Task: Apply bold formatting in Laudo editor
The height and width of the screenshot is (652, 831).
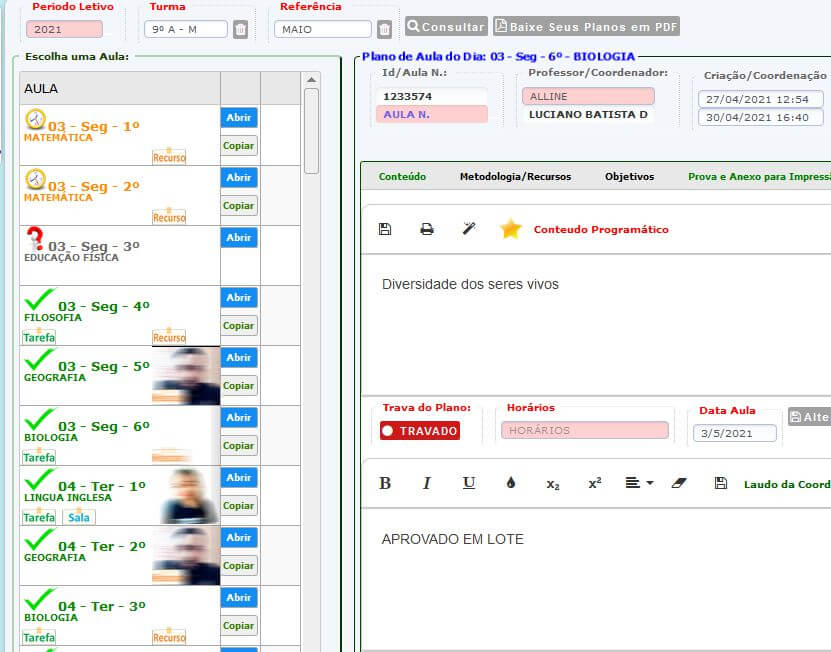Action: (x=385, y=483)
